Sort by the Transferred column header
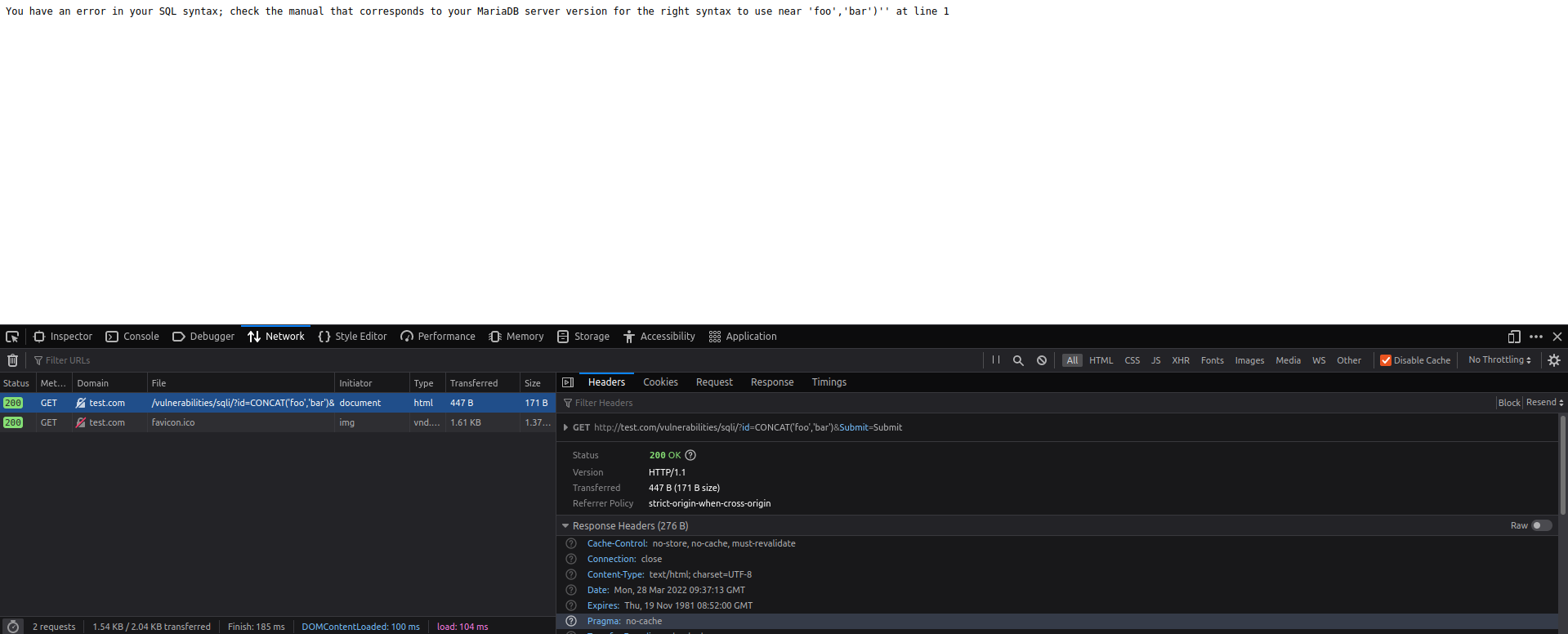 point(482,383)
